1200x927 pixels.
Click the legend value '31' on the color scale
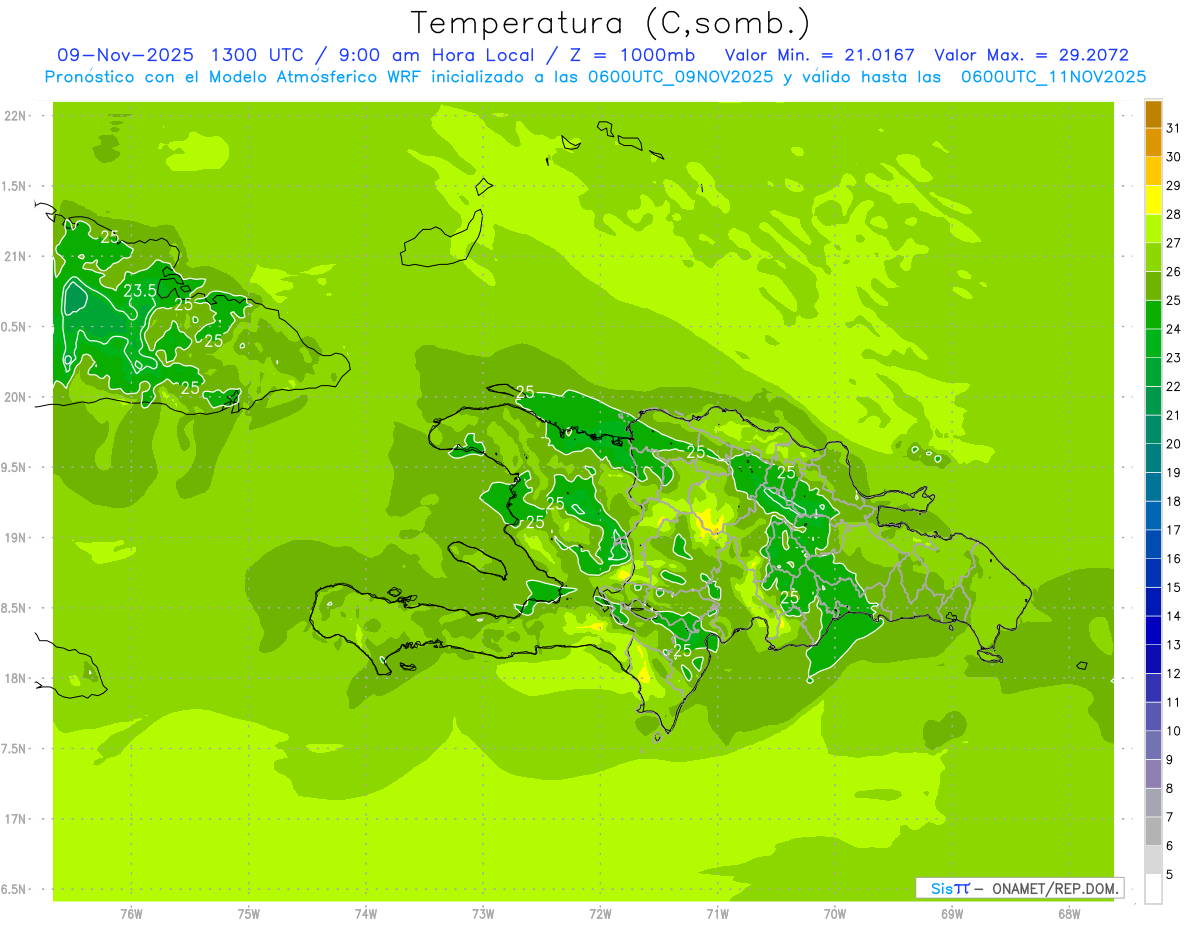click(1174, 128)
